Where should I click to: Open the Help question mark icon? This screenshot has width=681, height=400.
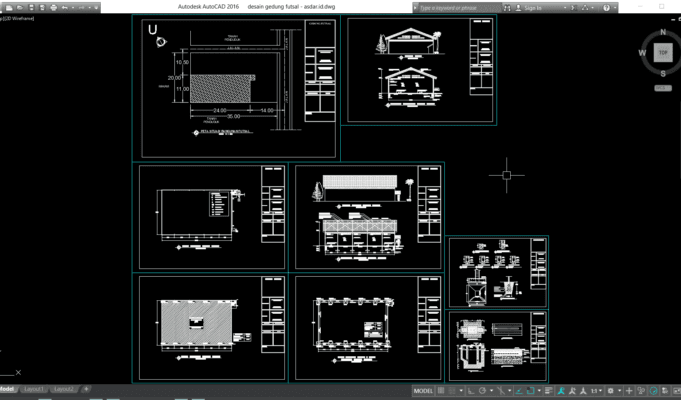click(x=606, y=8)
